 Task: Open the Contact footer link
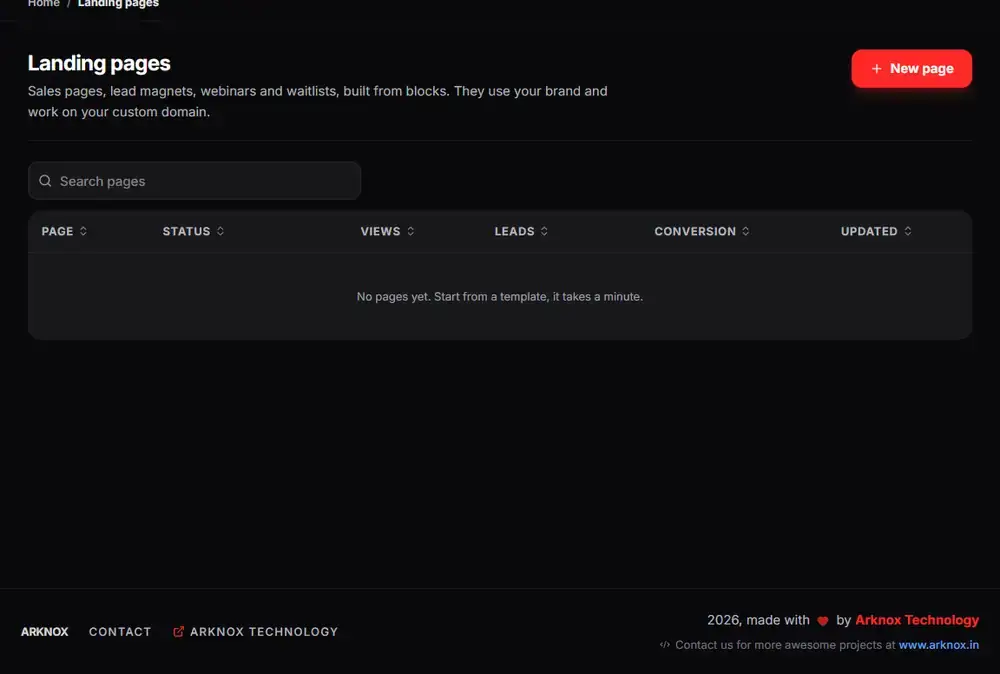tap(120, 632)
